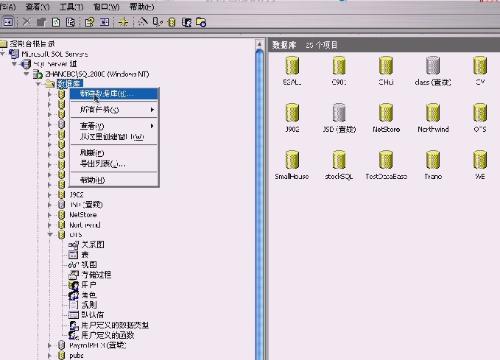Viewport: 500px width, 360px height.
Task: Click the yellow star New toolbar icon
Action: click(123, 22)
